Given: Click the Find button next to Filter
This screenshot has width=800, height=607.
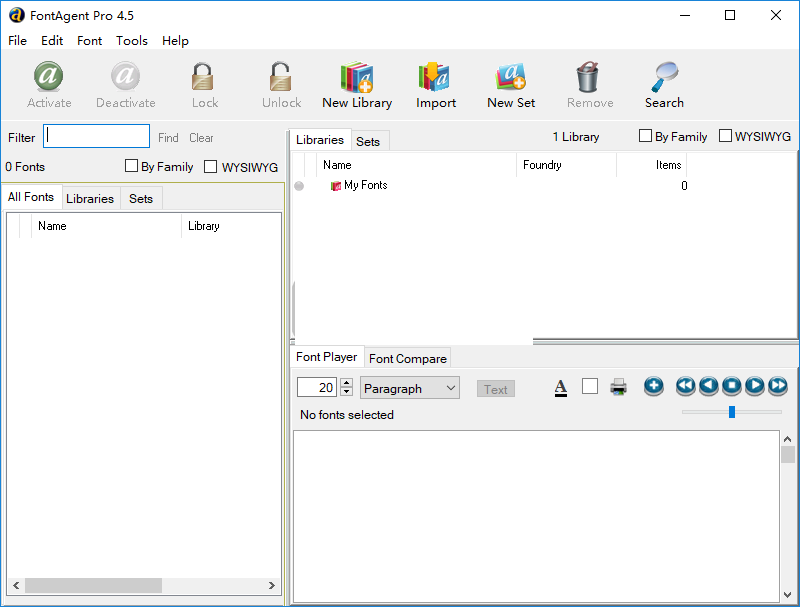Looking at the screenshot, I should point(168,138).
